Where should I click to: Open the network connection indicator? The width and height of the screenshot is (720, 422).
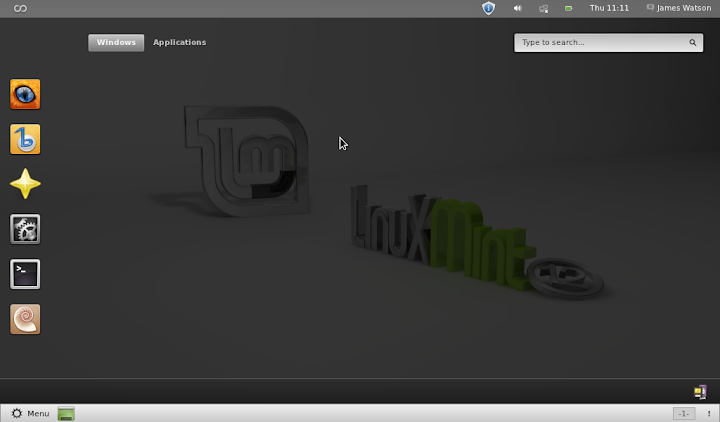point(543,8)
